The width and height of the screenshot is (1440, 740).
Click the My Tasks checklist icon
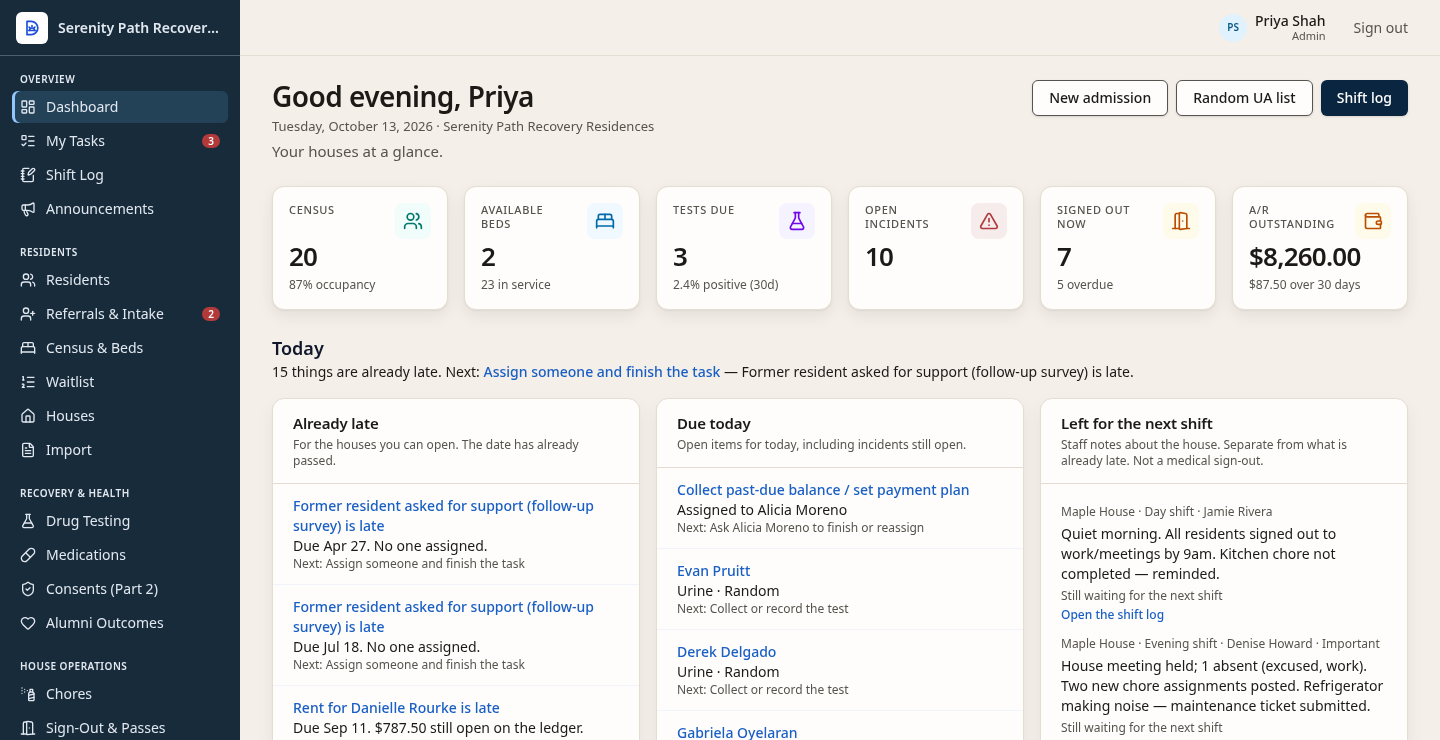tap(28, 141)
